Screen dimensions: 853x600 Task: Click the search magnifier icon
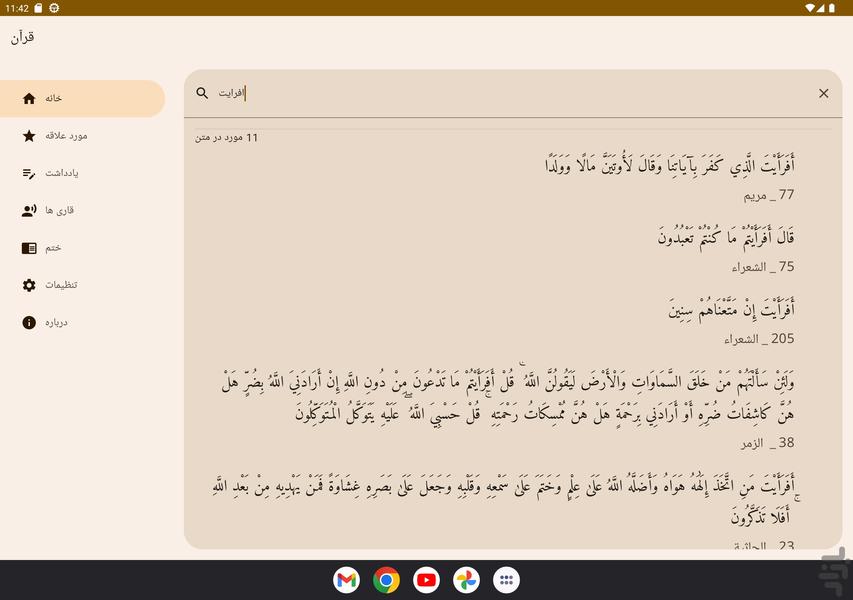click(202, 93)
